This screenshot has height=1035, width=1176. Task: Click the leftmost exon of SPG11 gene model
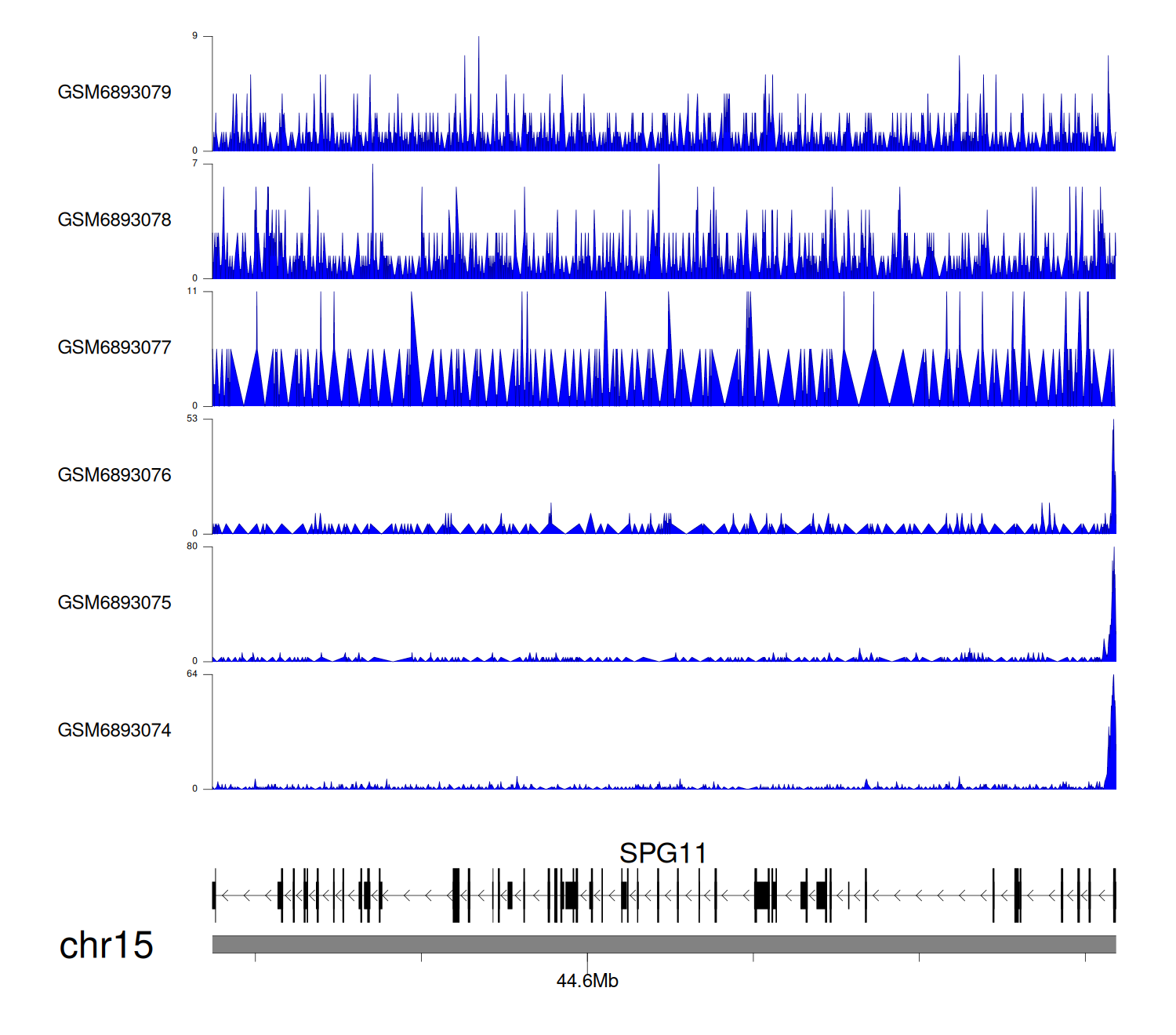tap(214, 895)
